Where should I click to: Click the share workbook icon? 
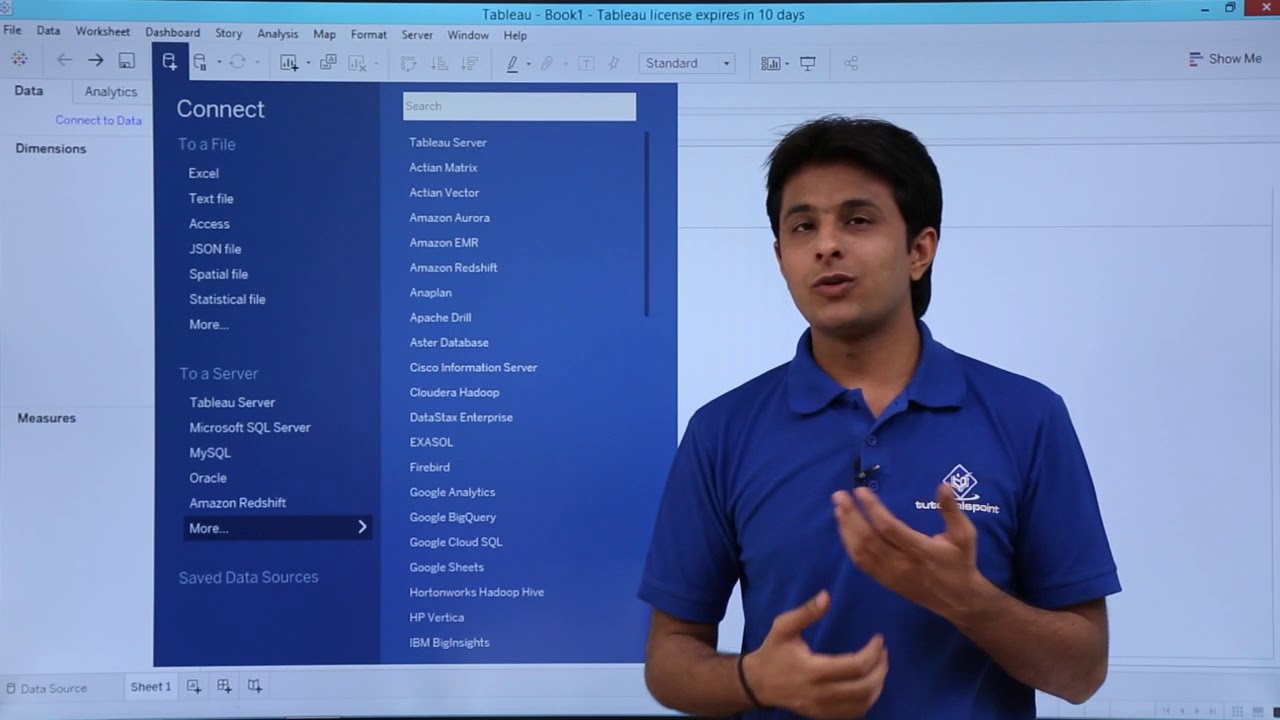(851, 63)
